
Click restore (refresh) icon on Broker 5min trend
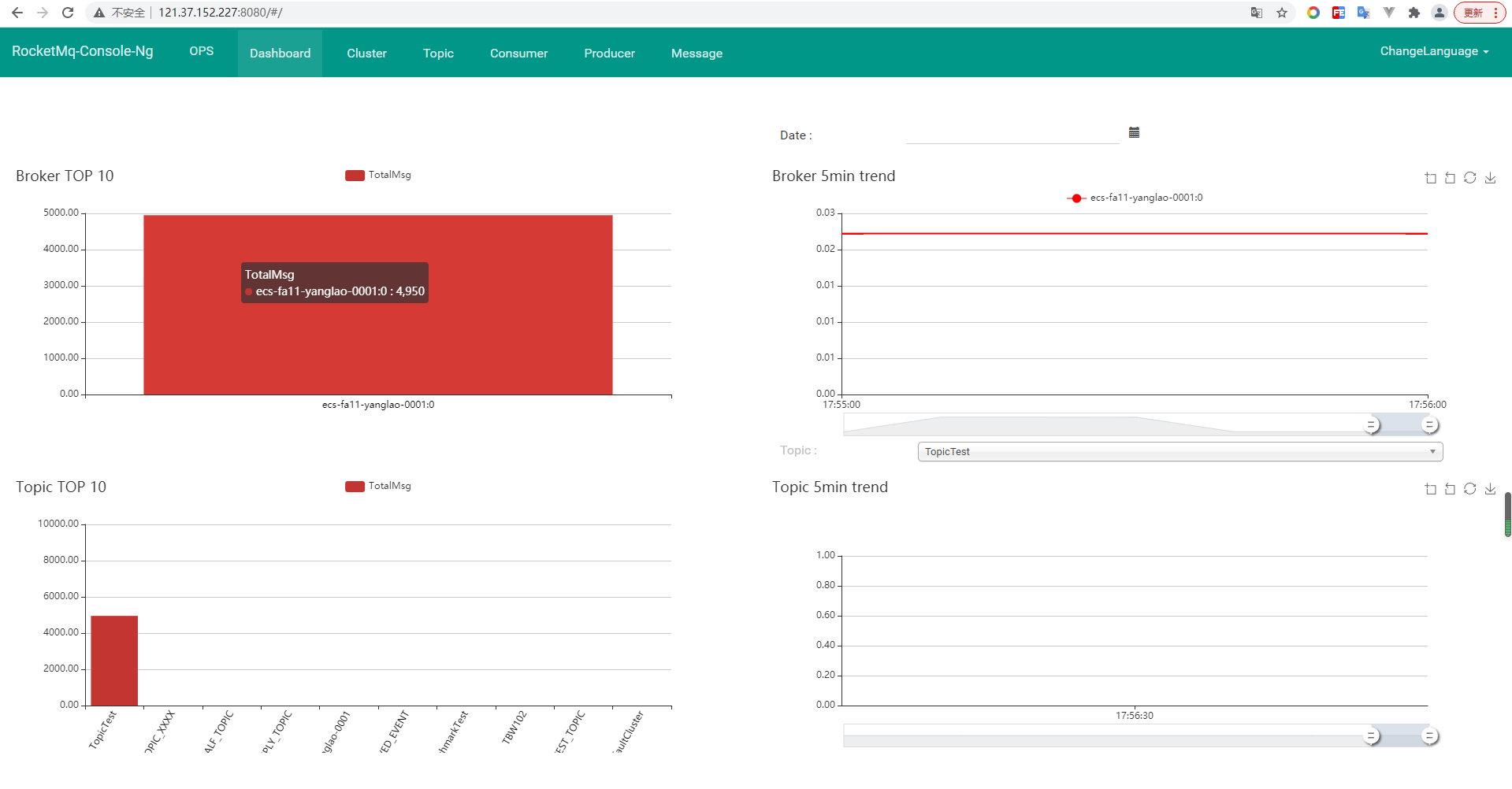pos(1470,178)
